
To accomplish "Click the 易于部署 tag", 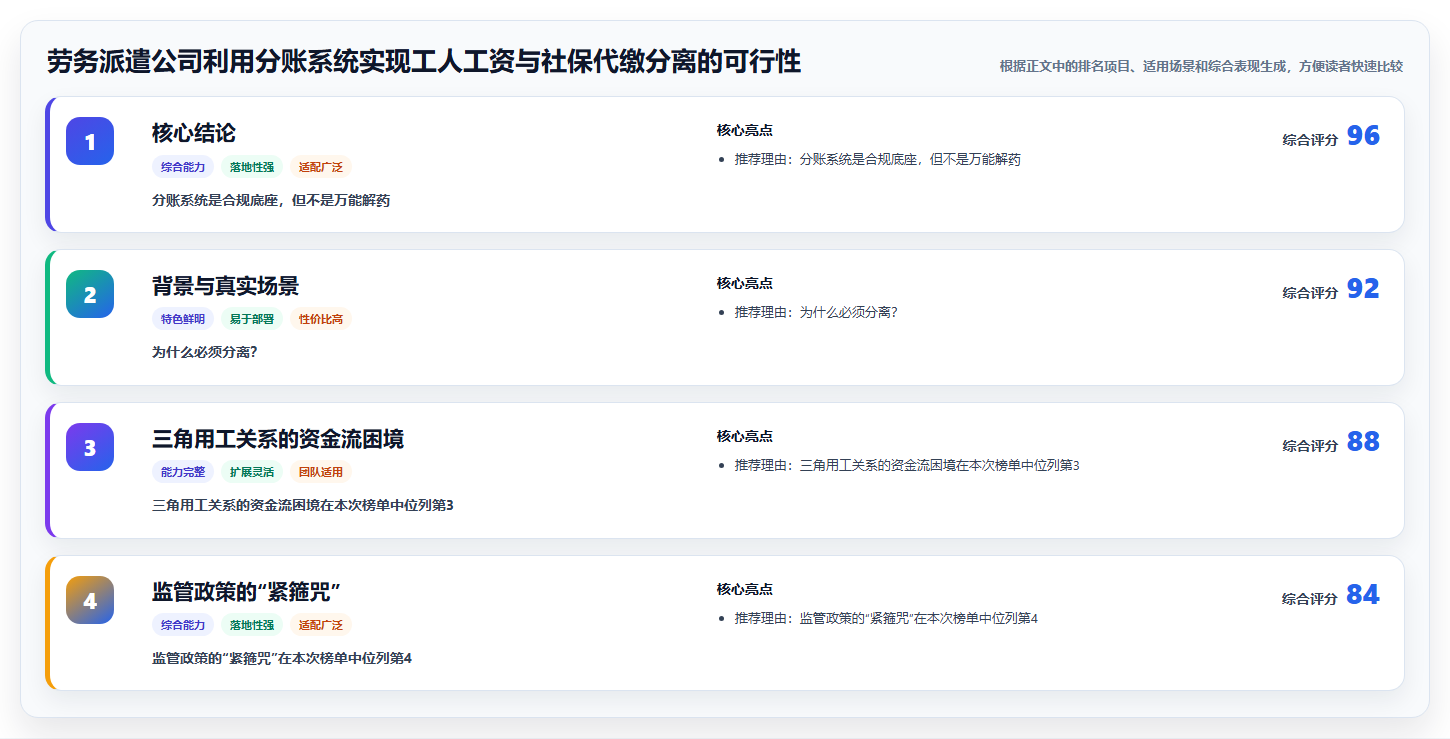I will tap(252, 319).
